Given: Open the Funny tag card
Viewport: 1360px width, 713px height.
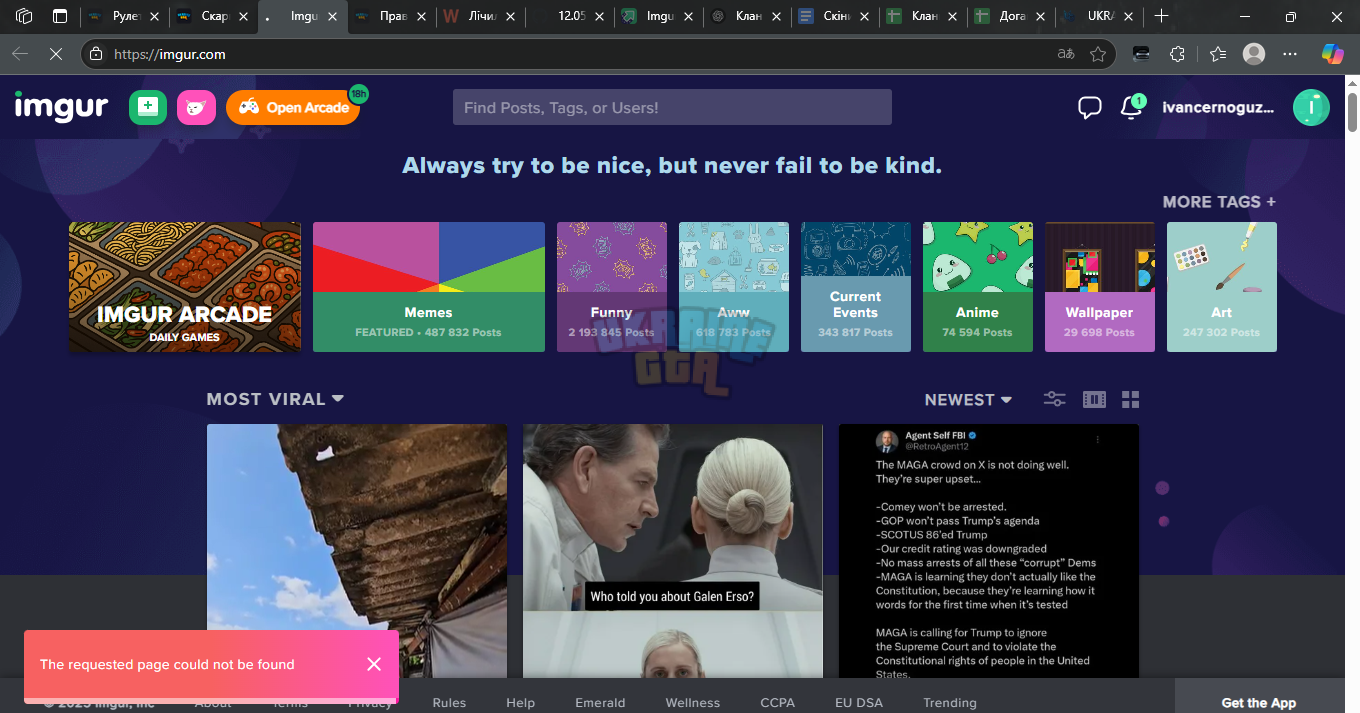Looking at the screenshot, I should (x=612, y=287).
